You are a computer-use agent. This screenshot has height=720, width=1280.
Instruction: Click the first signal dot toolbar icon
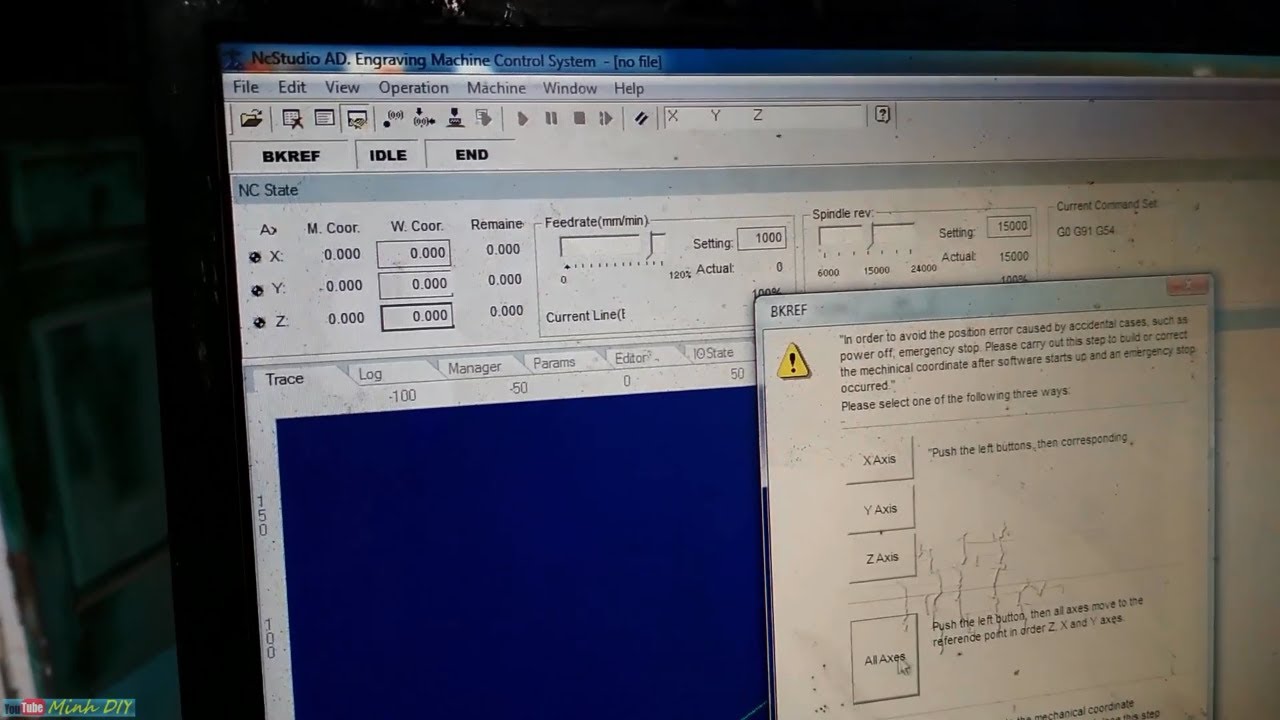393,118
